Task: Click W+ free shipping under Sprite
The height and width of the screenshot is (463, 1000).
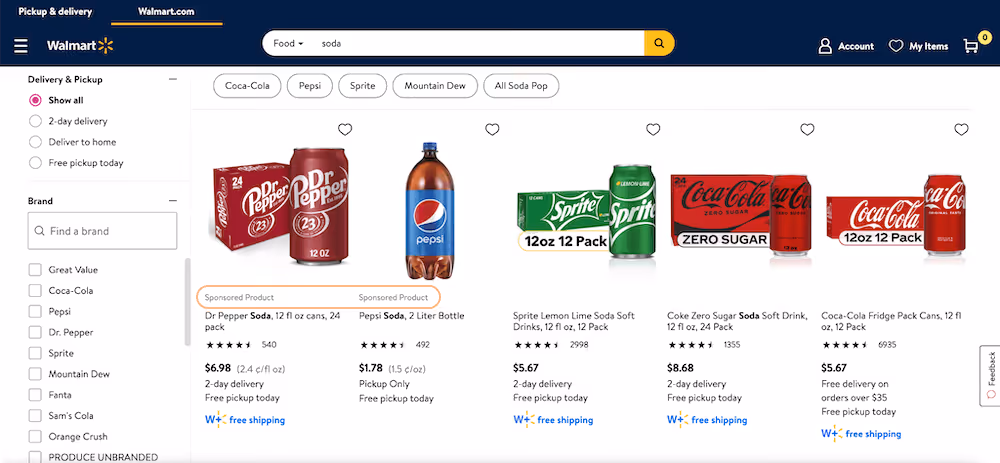Action: [553, 420]
